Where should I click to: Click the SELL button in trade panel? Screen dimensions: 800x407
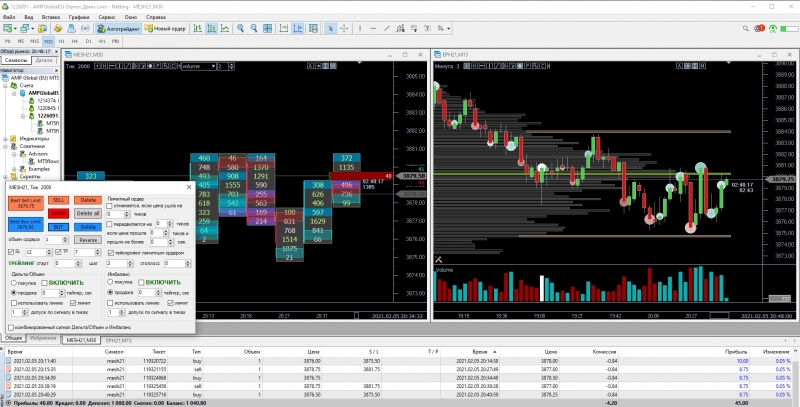(59, 200)
